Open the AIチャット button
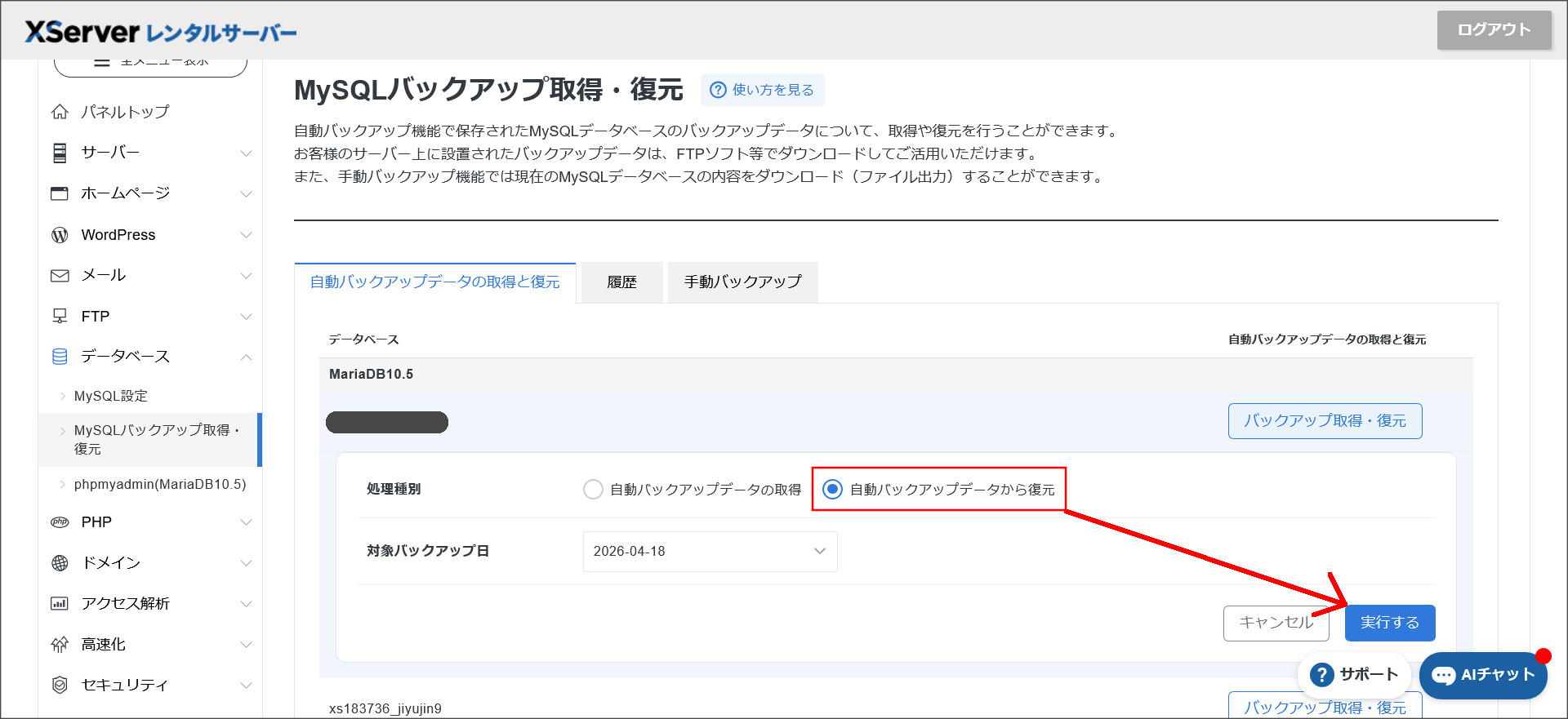The height and width of the screenshot is (719, 1568). pos(1483,675)
